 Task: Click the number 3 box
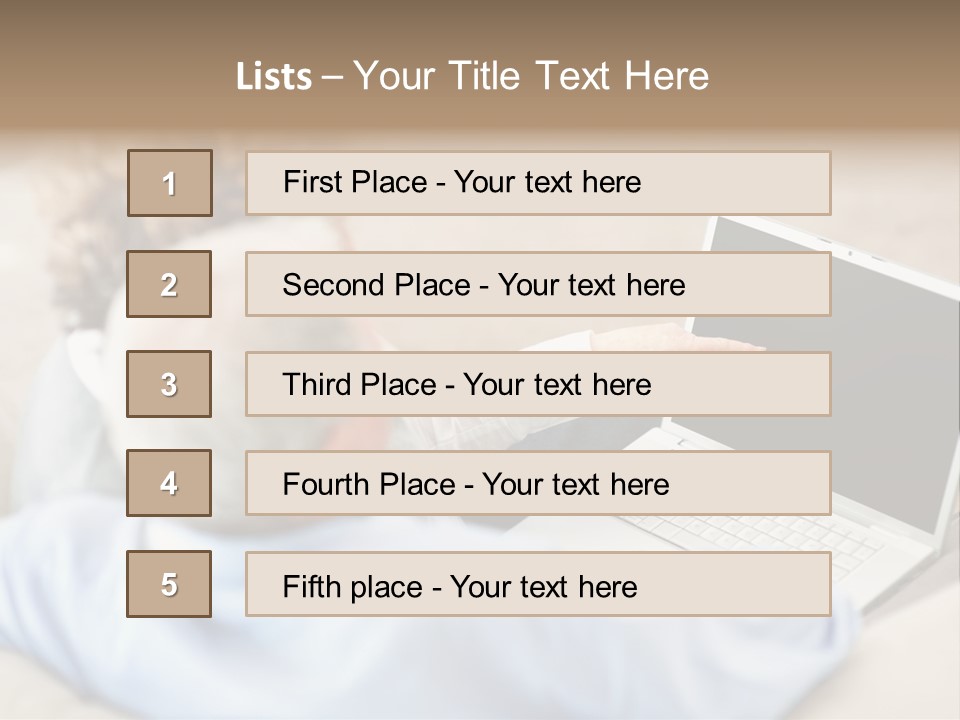coord(169,384)
